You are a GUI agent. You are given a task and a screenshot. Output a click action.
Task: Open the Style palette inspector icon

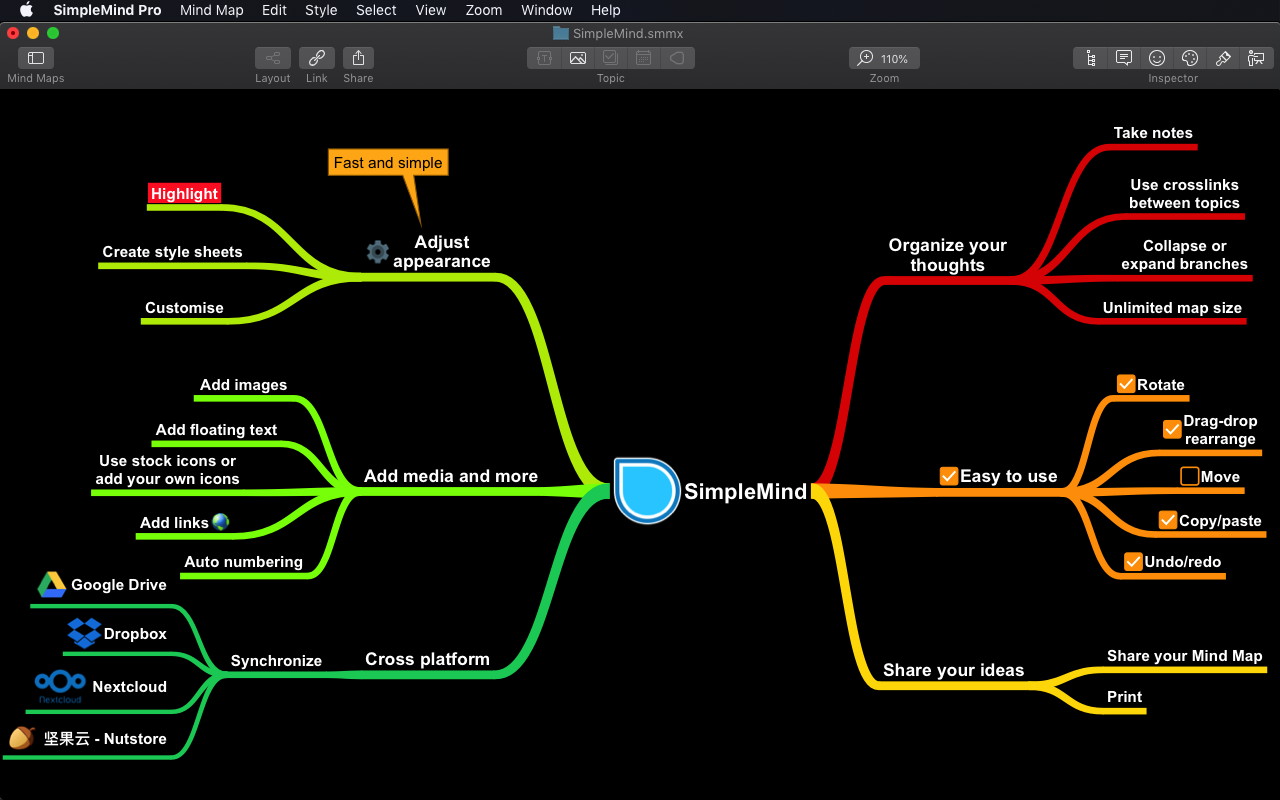point(1190,57)
